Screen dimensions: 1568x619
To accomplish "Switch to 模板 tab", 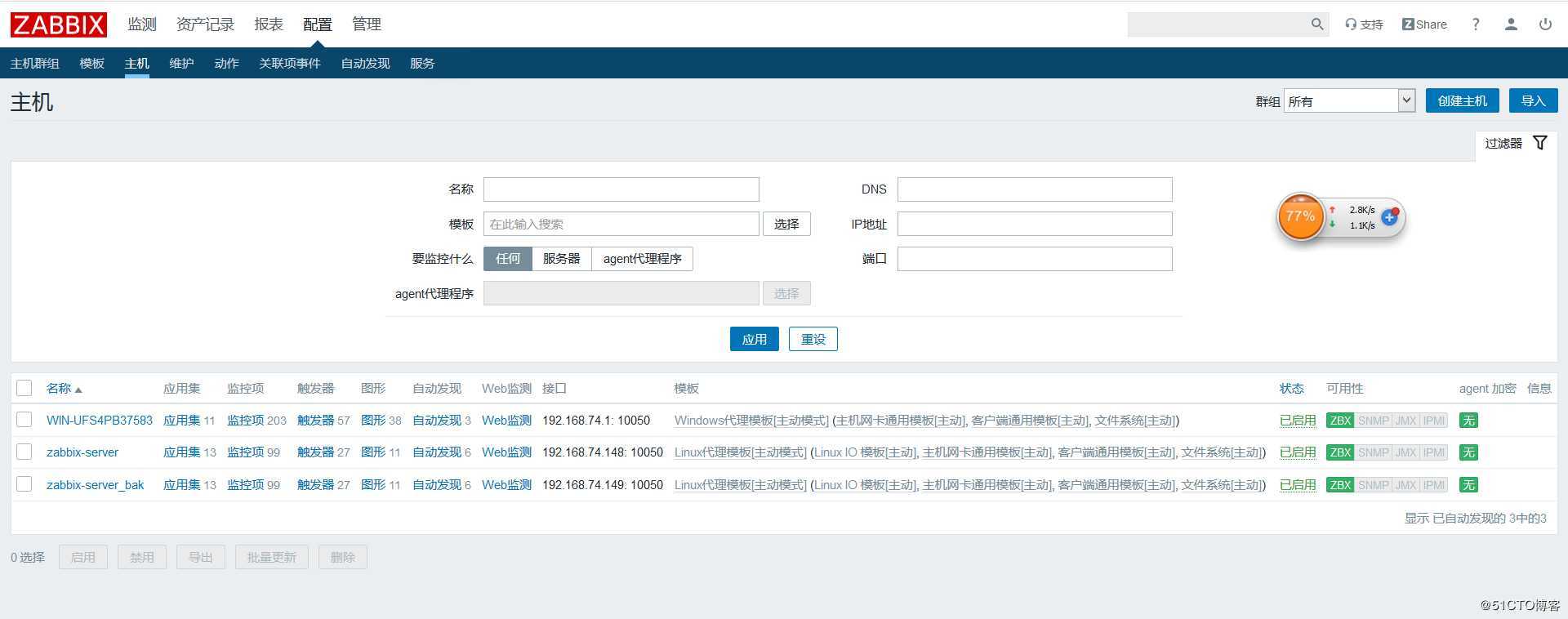I will tap(92, 63).
